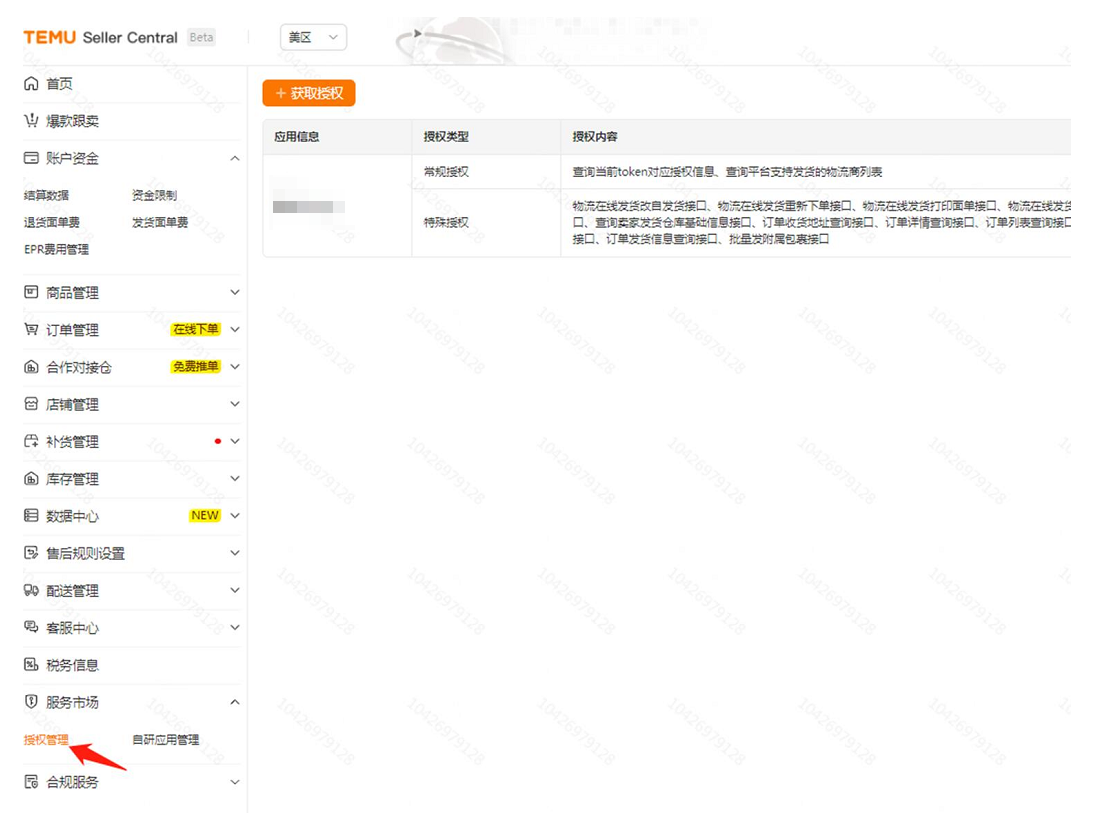Open 自研应用管理 submenu item
Viewport: 1105px width, 813px height.
click(x=165, y=740)
